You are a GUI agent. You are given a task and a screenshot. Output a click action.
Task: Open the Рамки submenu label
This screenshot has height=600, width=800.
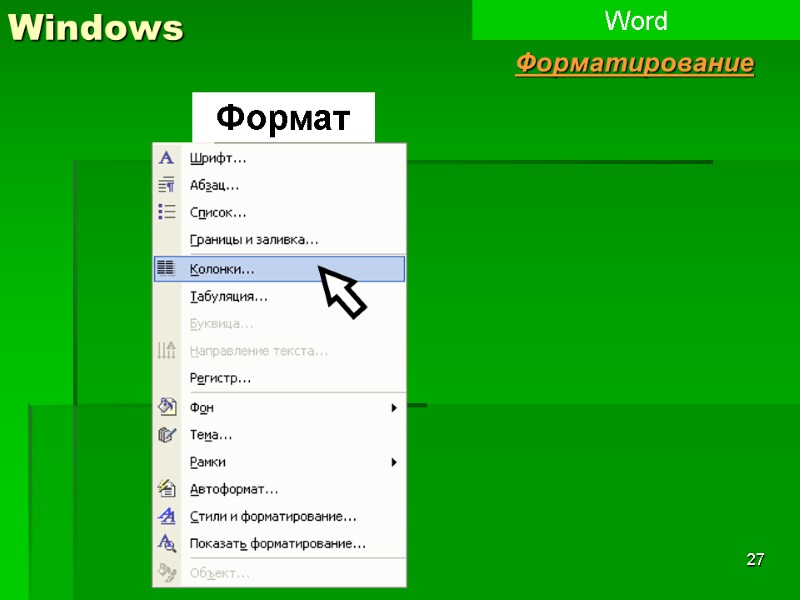coord(208,462)
